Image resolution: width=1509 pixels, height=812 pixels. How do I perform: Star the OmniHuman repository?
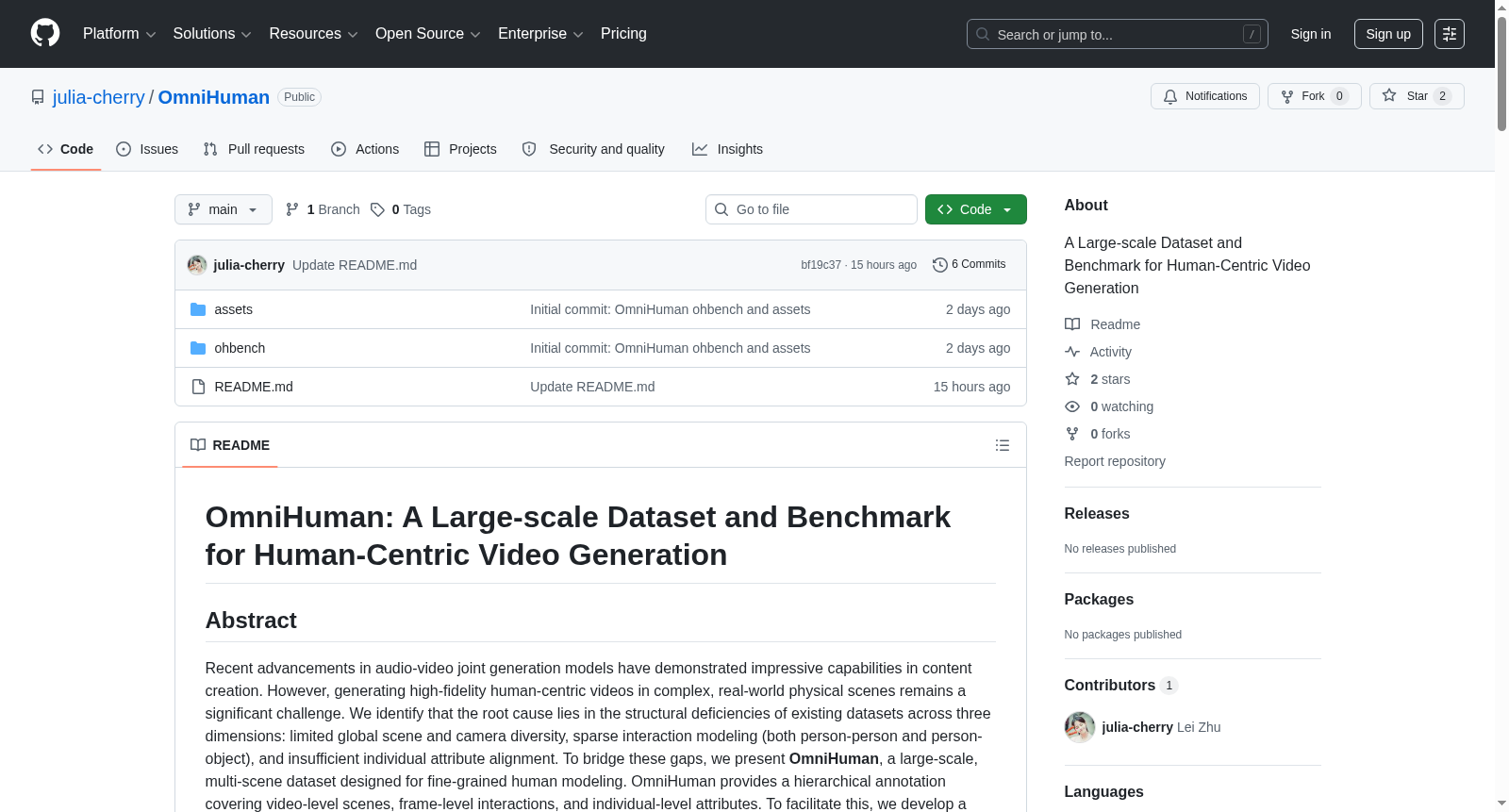[x=1417, y=96]
